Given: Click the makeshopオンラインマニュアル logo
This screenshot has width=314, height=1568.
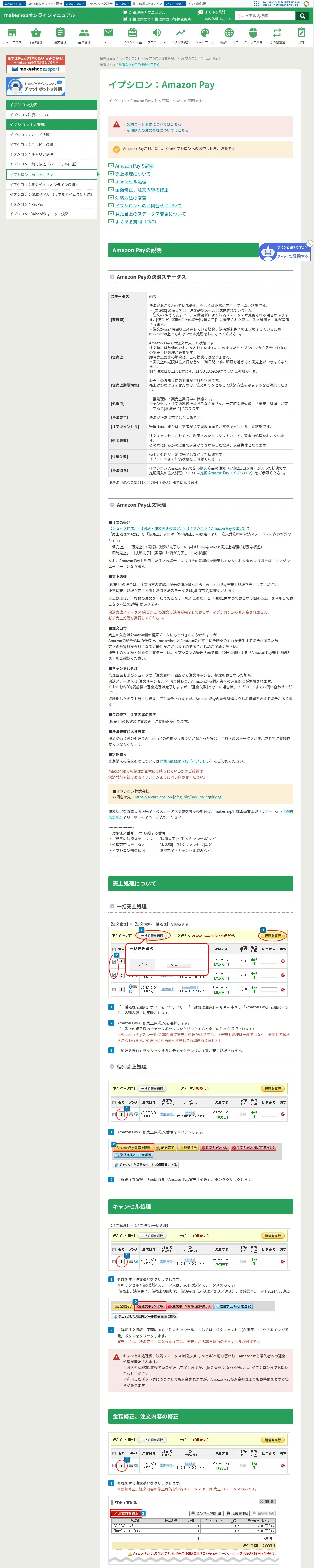Looking at the screenshot, I should coord(39,15).
